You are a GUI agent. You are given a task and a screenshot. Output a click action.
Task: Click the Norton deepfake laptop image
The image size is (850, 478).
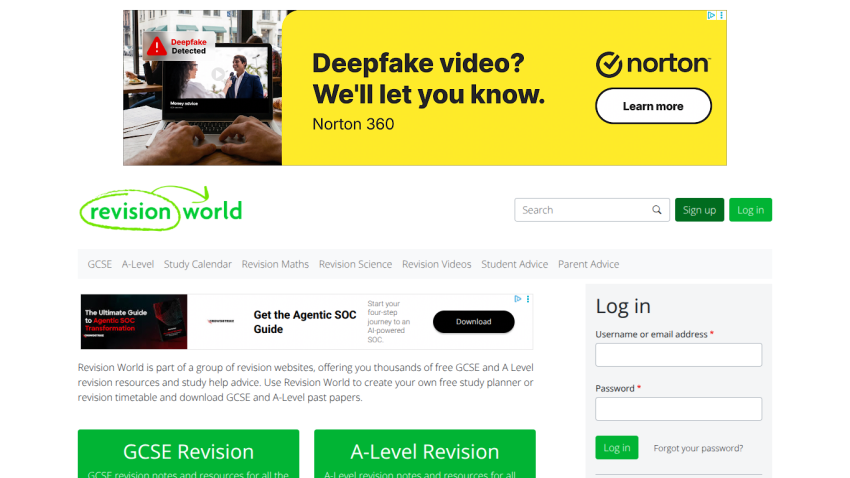point(202,88)
